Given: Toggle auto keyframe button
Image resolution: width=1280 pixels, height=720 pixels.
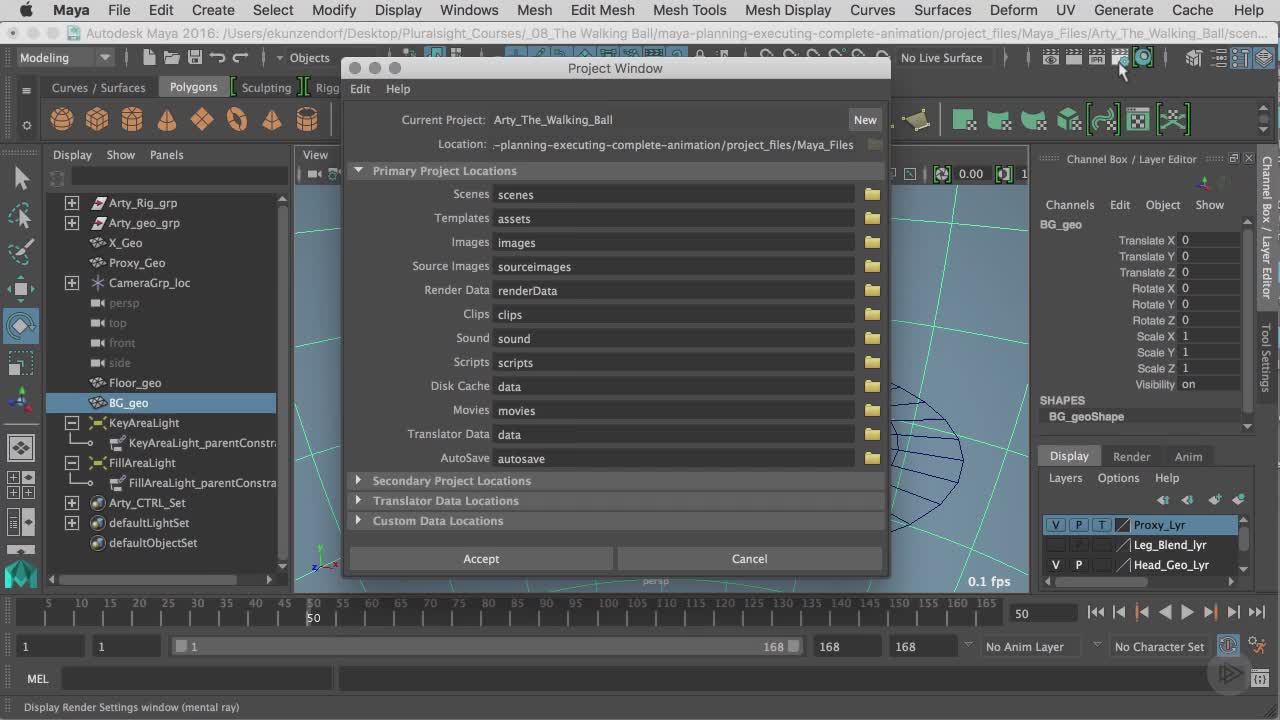Looking at the screenshot, I should pos(1228,646).
